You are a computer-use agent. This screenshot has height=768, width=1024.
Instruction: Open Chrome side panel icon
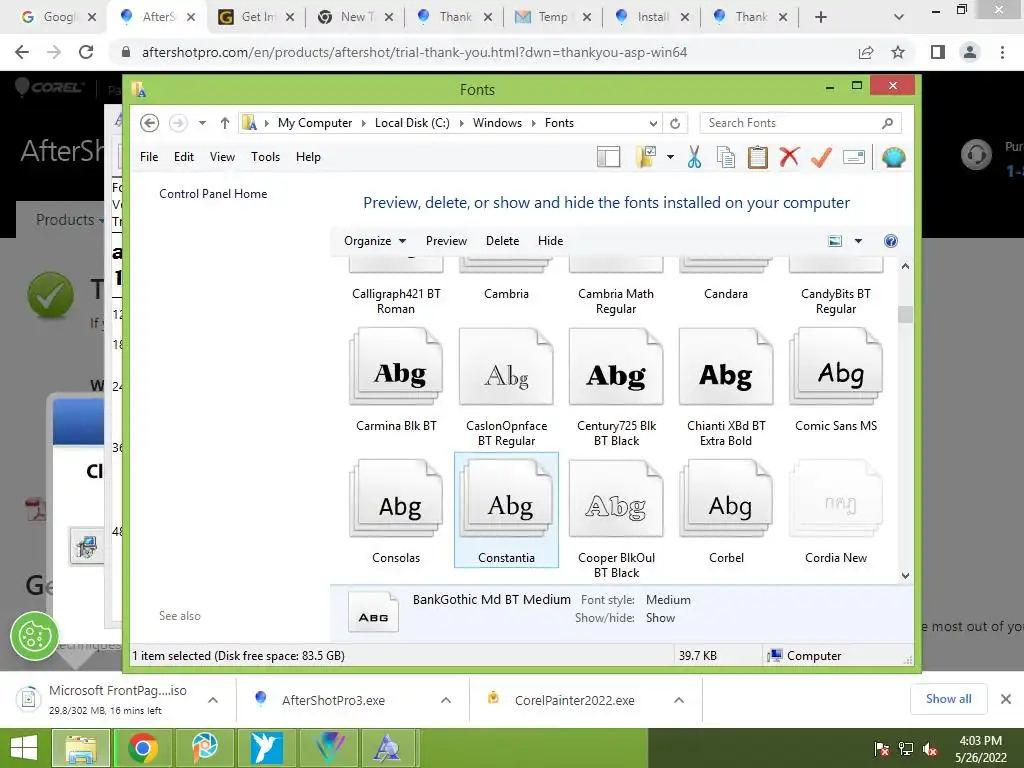click(938, 52)
